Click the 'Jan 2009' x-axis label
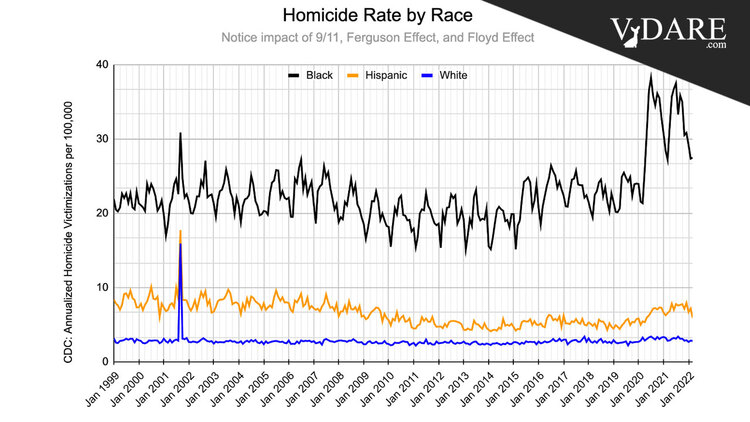750x422 pixels. tap(352, 388)
